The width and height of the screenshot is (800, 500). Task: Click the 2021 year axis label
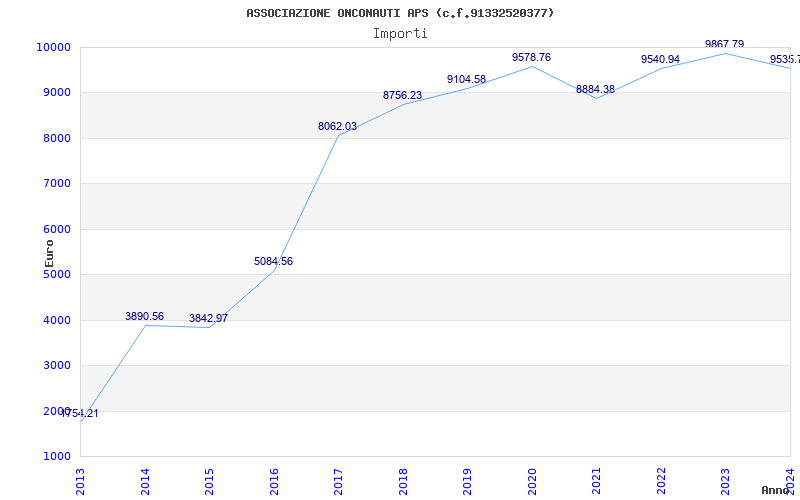[x=596, y=481]
